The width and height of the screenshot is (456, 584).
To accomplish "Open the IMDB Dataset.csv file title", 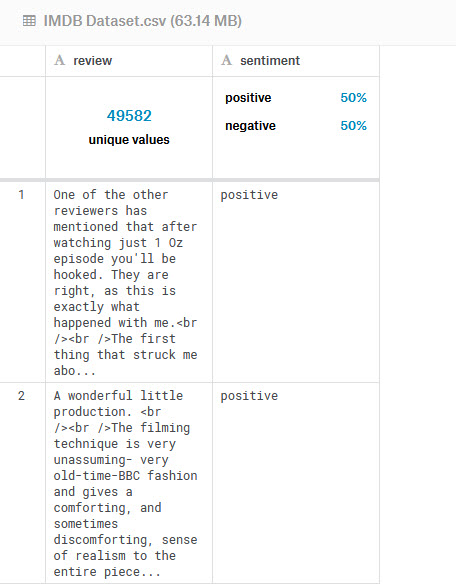I will (x=143, y=21).
